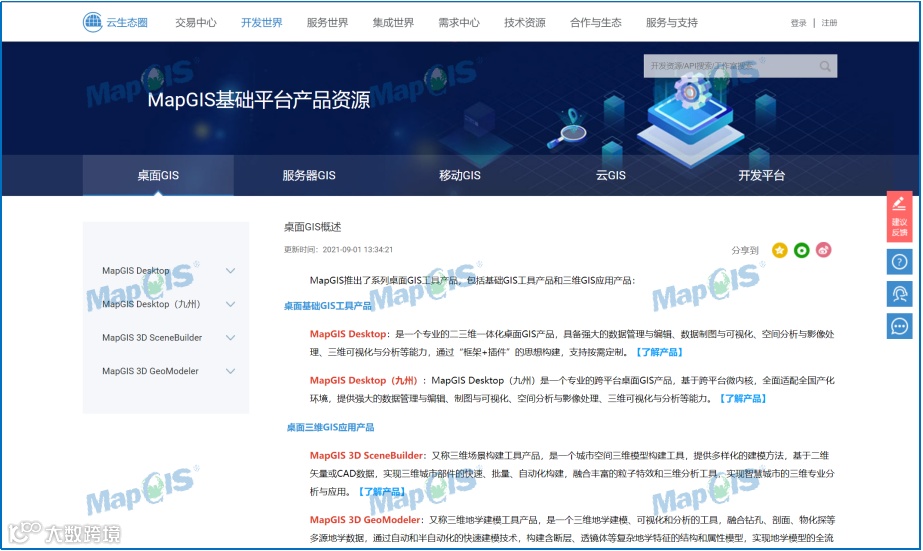Expand the MapGIS Desktop sidebar chevron
Viewport: 923px width, 551px height.
[230, 271]
